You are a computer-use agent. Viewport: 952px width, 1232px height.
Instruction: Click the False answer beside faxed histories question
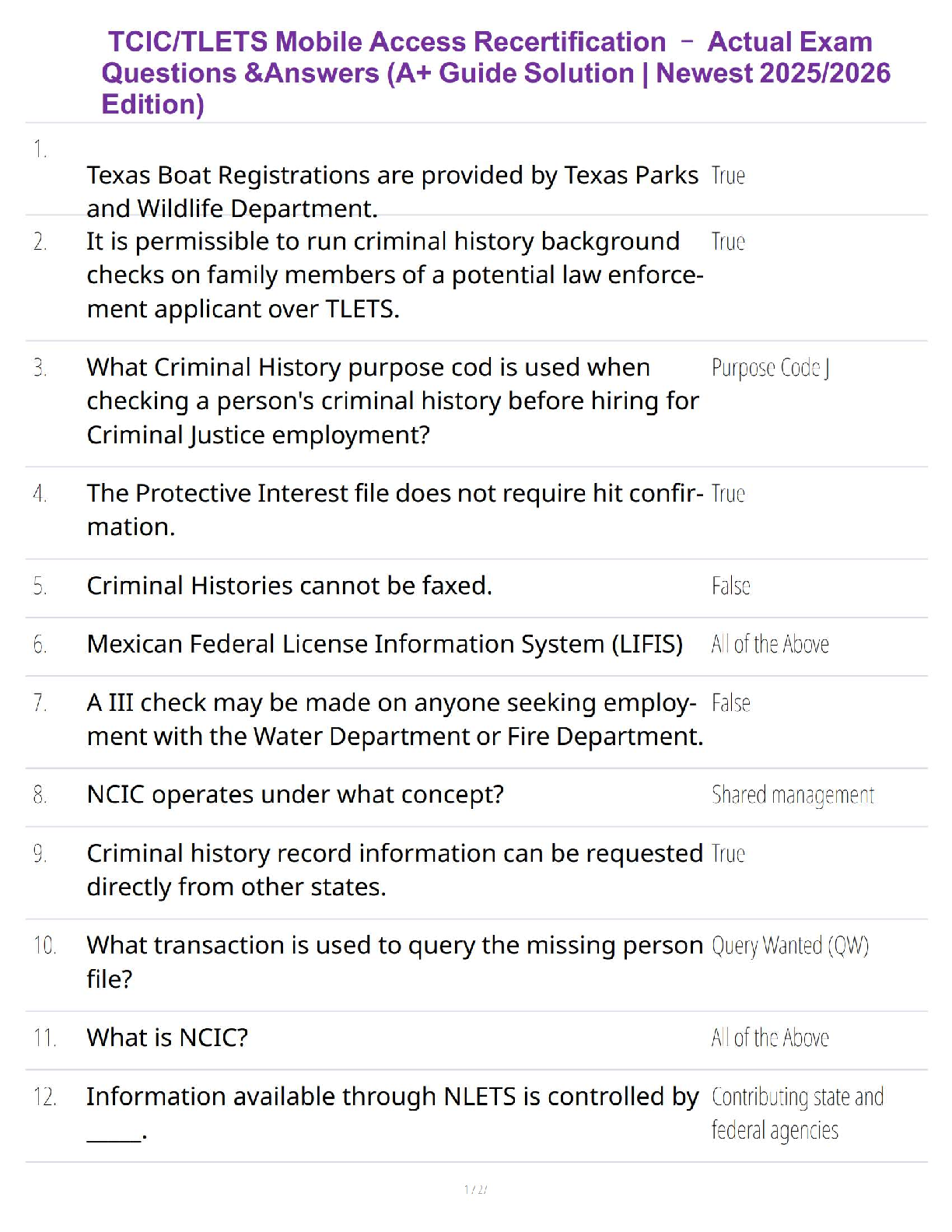point(730,586)
